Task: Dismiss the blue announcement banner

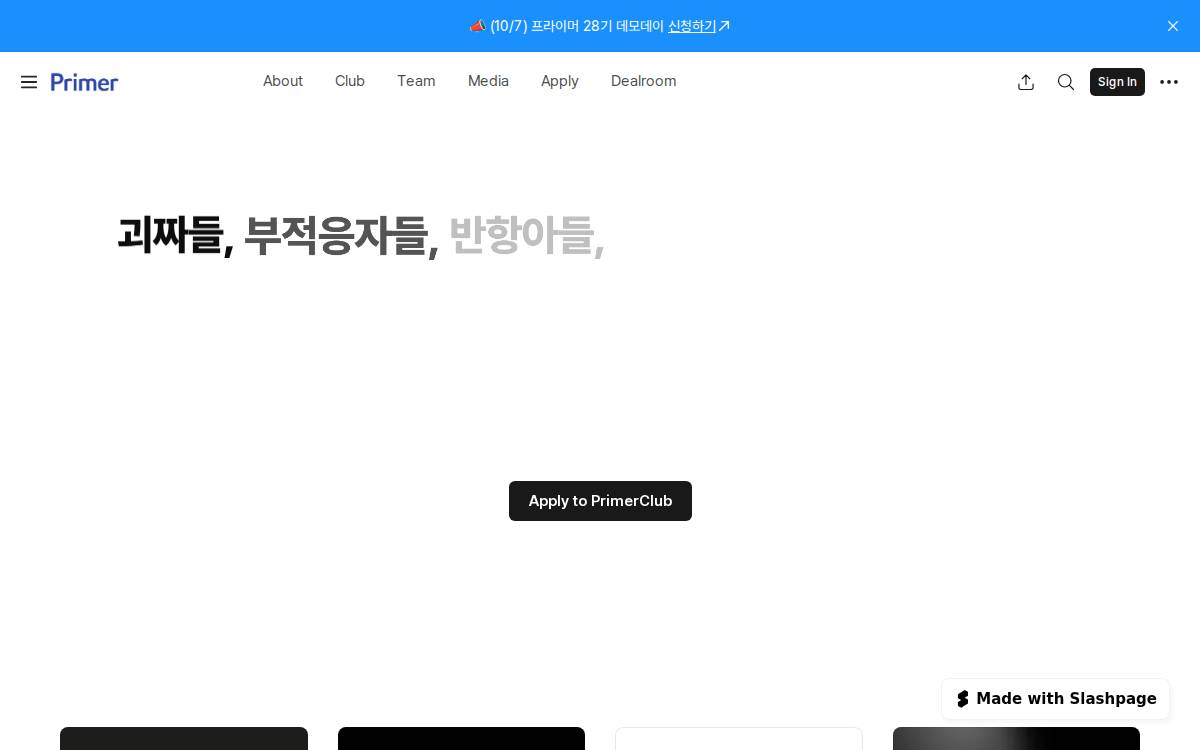Action: tap(1173, 26)
